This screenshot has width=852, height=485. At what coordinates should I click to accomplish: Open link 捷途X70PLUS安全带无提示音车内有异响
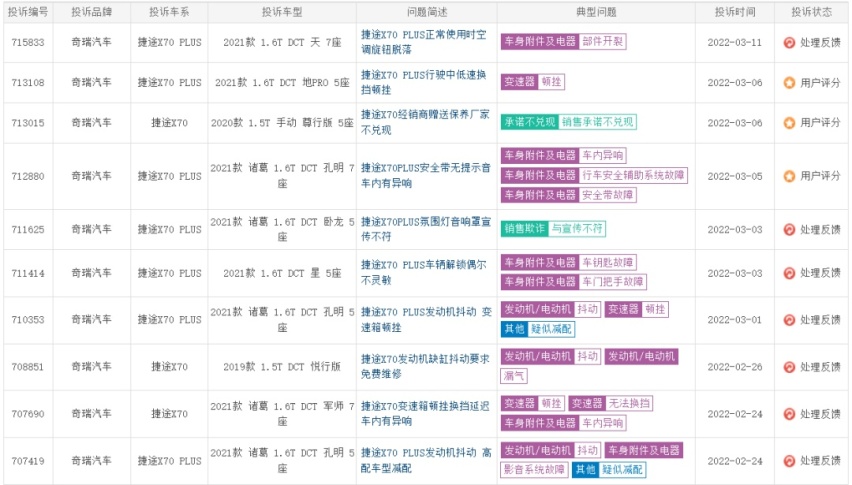click(426, 175)
